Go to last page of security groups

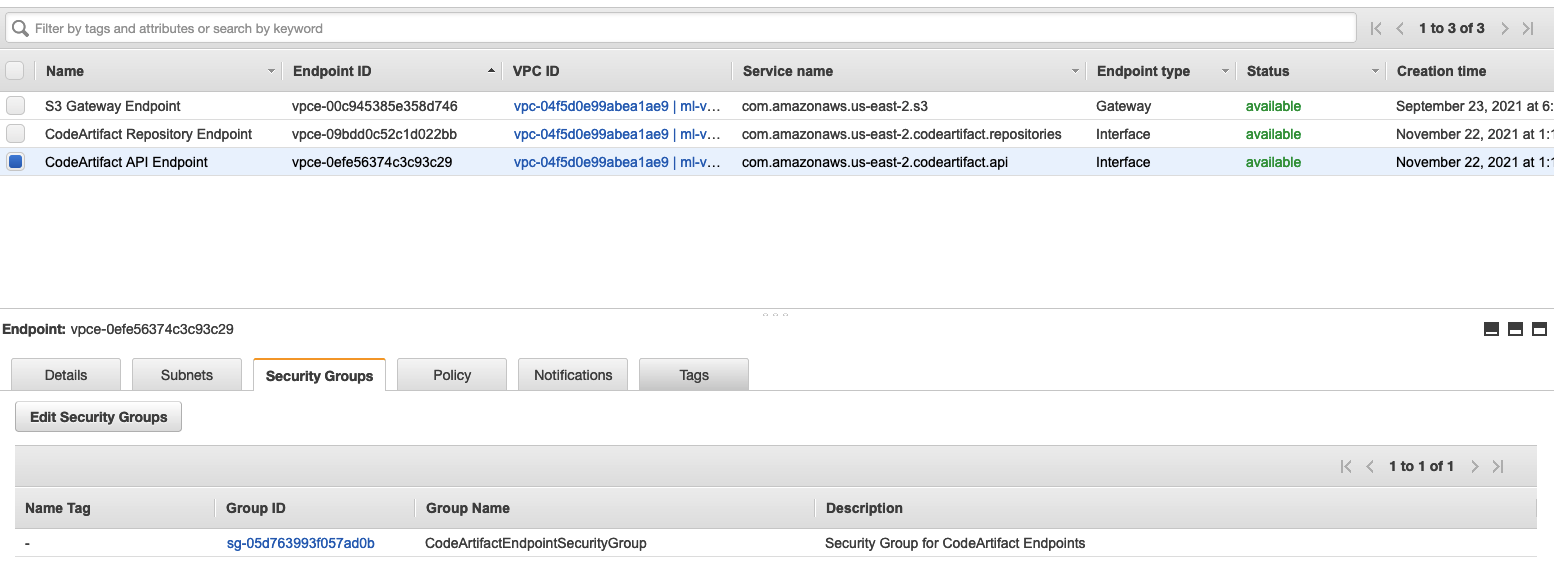click(1498, 466)
